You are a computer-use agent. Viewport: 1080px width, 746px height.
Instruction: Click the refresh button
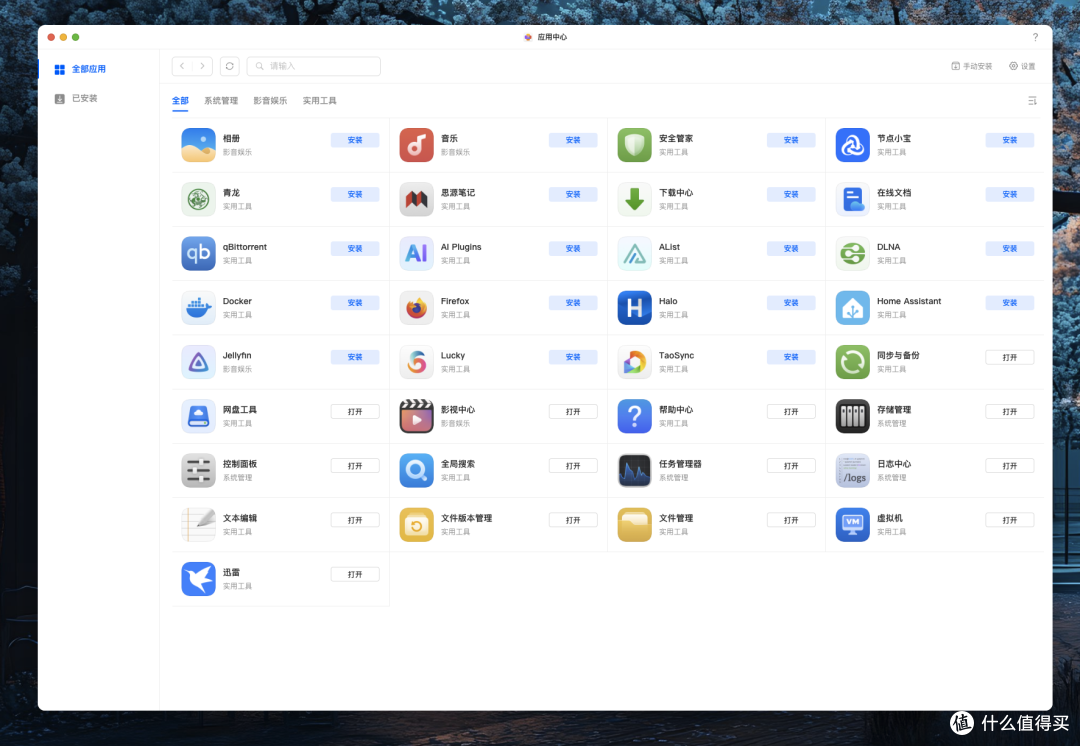229,66
